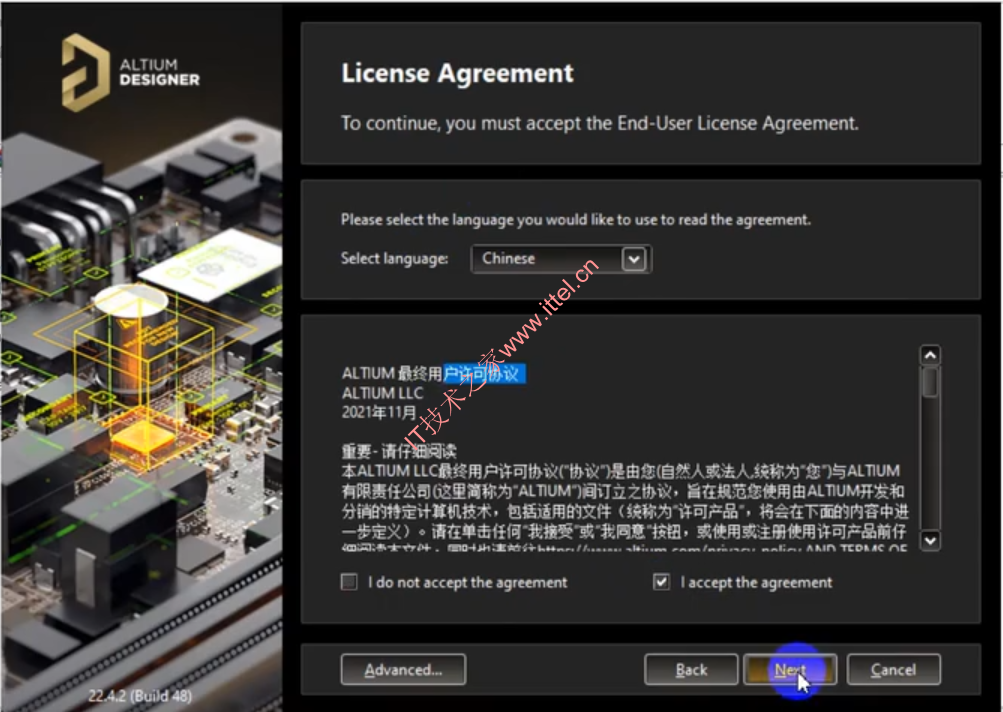
Task: Click the agreement scrollbar thumb
Action: pos(930,382)
